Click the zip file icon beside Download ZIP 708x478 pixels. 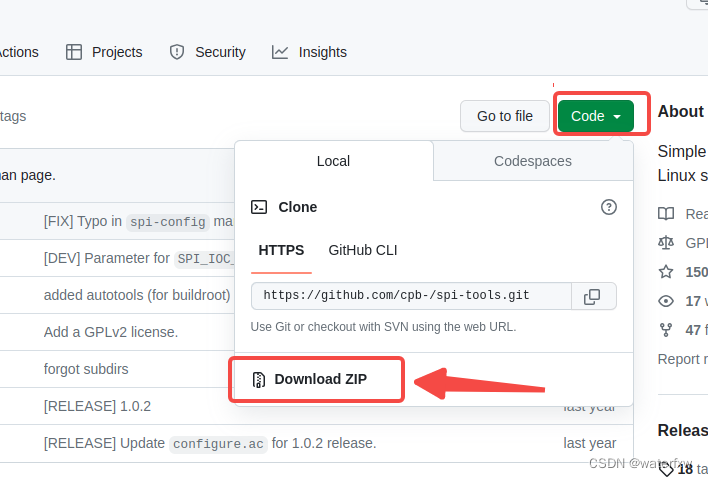[x=259, y=380]
